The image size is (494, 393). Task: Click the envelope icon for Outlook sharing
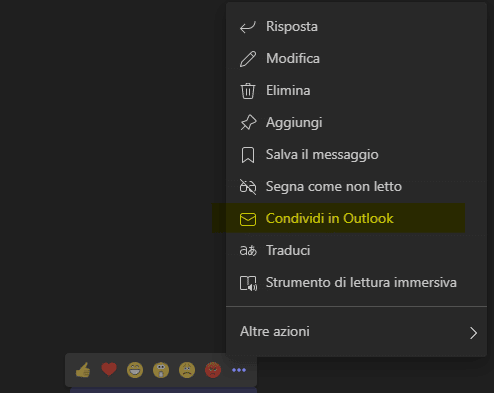248,219
